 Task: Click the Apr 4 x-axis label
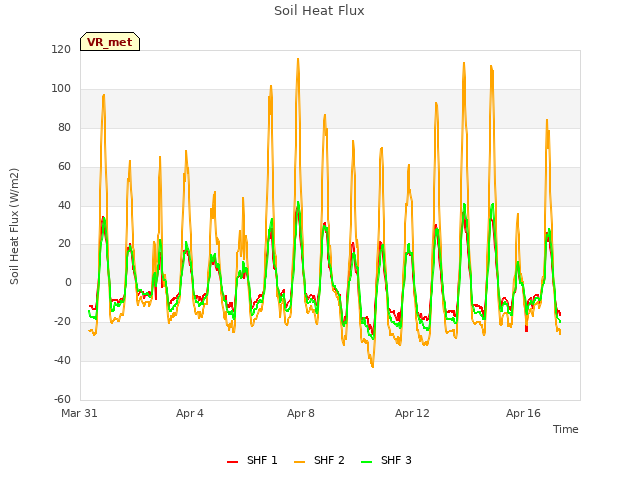tap(190, 413)
